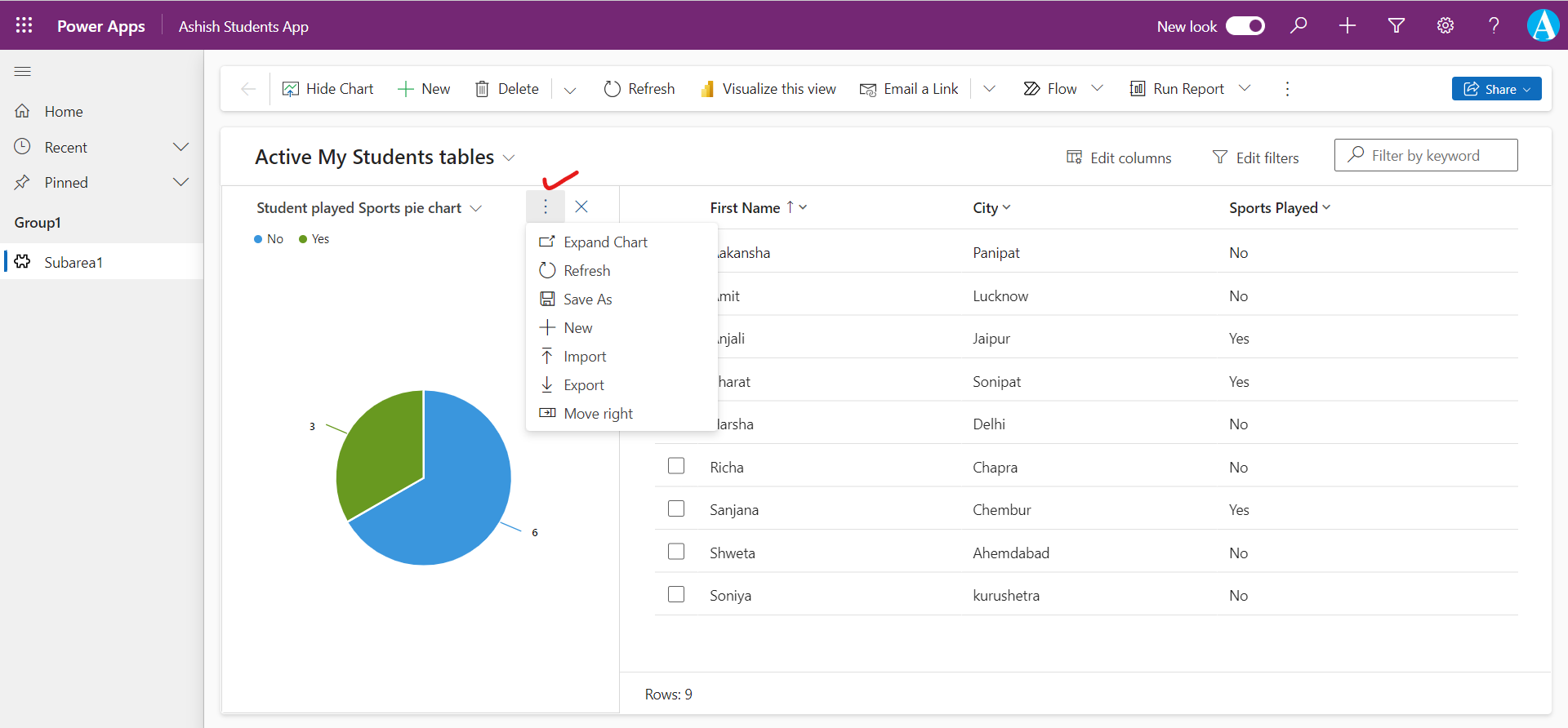The width and height of the screenshot is (1568, 728).
Task: Click the chart's more options ellipsis
Action: 546,206
